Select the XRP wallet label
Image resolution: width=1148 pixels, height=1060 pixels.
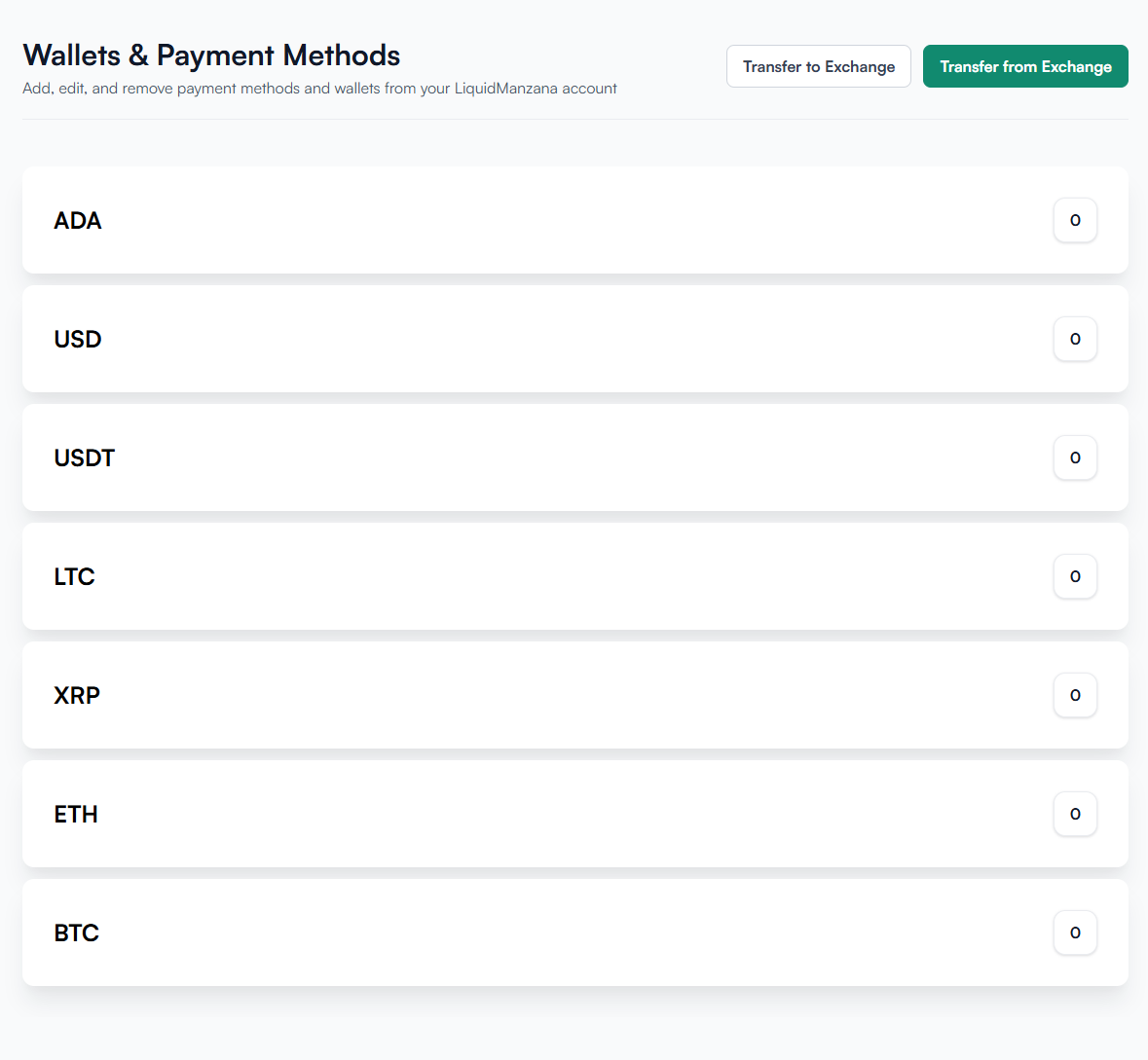[77, 695]
